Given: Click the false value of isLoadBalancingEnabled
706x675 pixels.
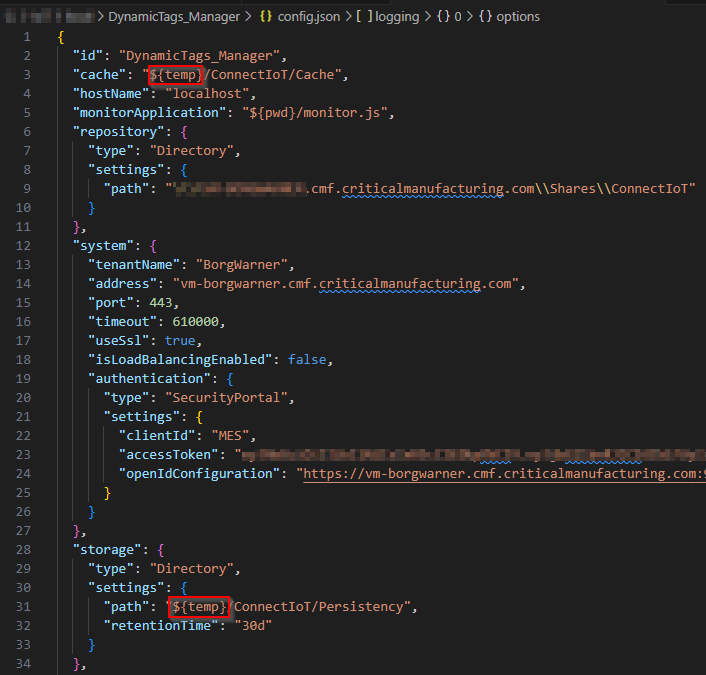Looking at the screenshot, I should tap(307, 359).
